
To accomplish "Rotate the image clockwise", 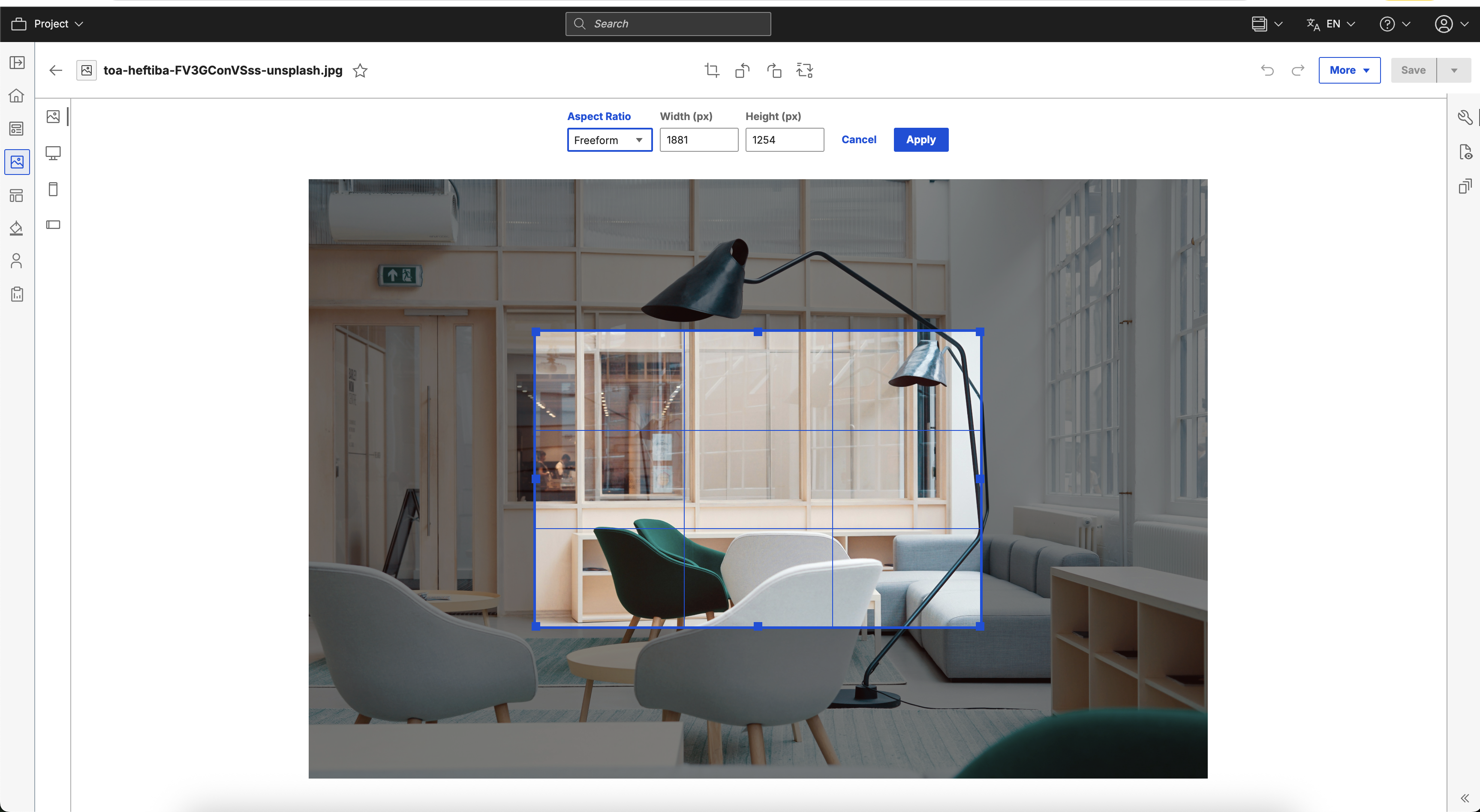I will pos(774,70).
